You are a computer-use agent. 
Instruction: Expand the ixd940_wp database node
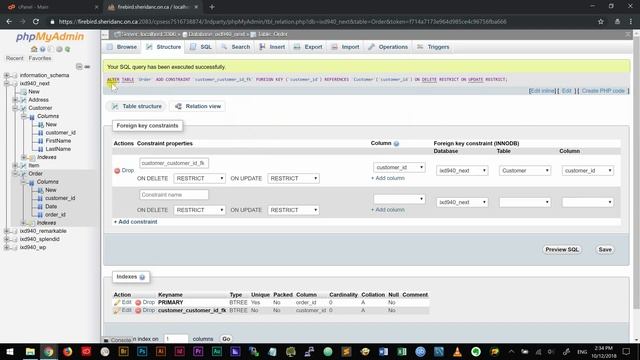(x=7, y=247)
